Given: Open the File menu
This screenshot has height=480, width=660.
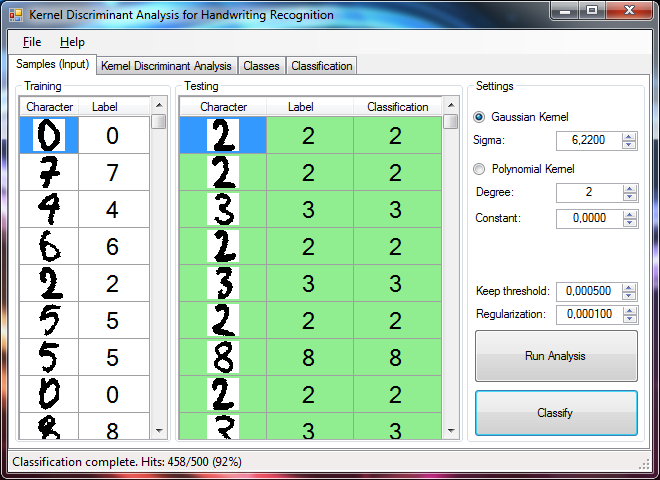Looking at the screenshot, I should click(32, 42).
